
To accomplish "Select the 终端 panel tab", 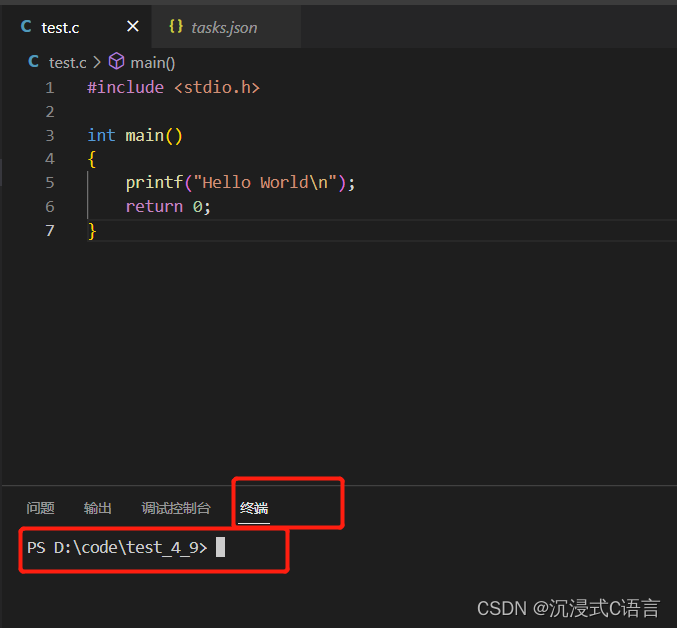I will tap(254, 508).
